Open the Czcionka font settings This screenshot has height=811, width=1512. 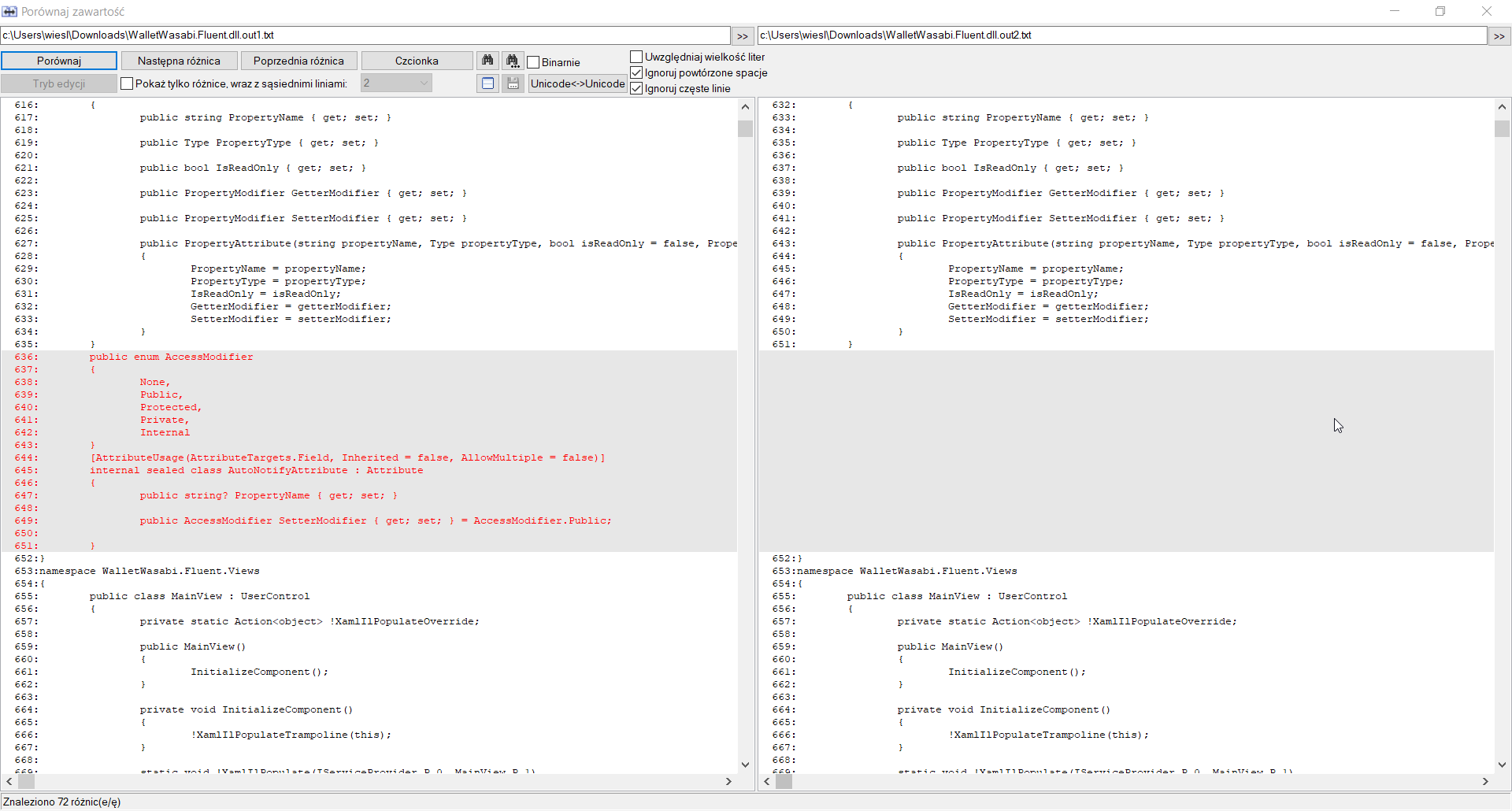click(x=416, y=60)
